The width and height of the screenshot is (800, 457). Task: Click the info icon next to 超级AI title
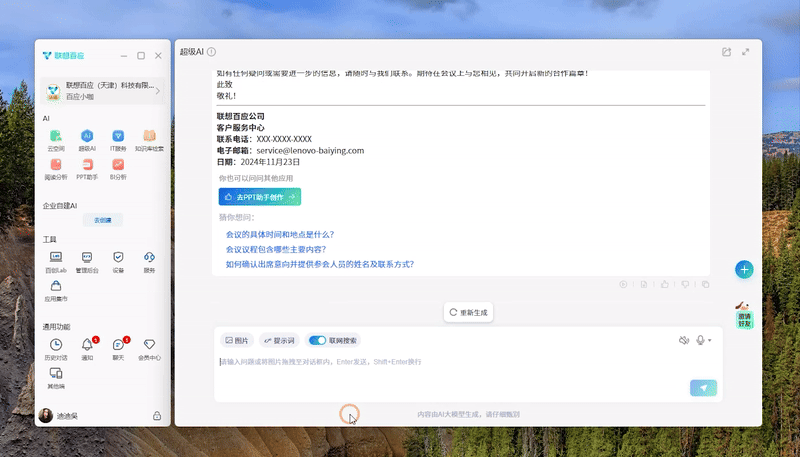coord(211,52)
